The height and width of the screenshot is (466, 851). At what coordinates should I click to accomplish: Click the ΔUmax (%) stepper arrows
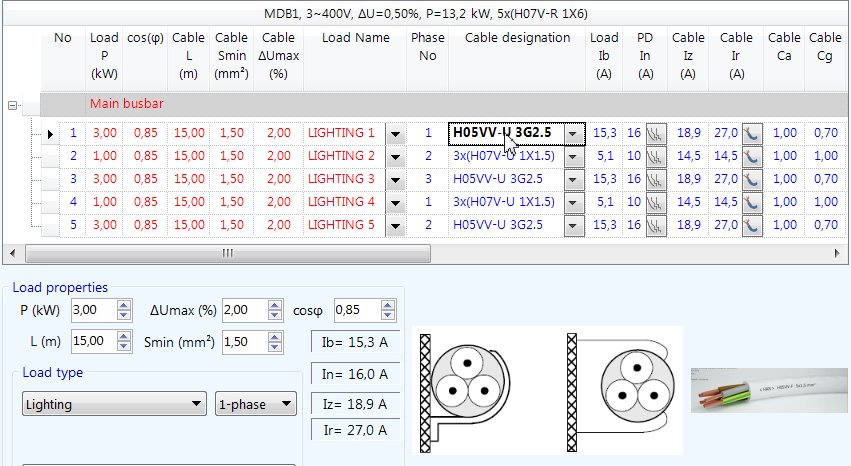tap(275, 310)
